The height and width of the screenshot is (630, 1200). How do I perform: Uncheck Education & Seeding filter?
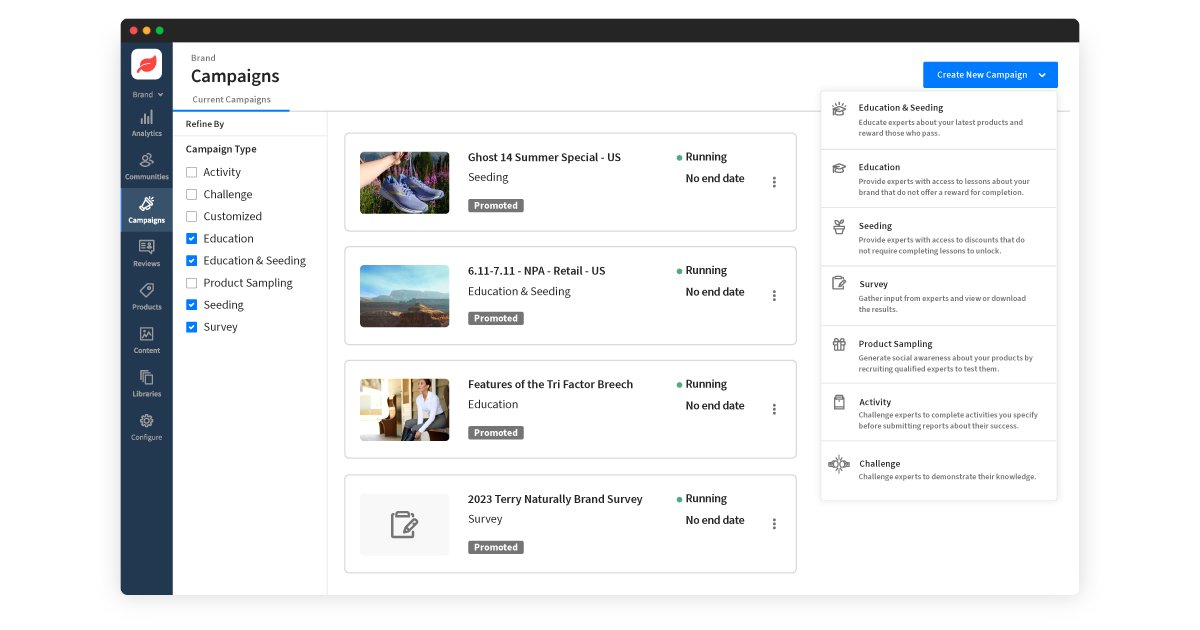[x=191, y=260]
